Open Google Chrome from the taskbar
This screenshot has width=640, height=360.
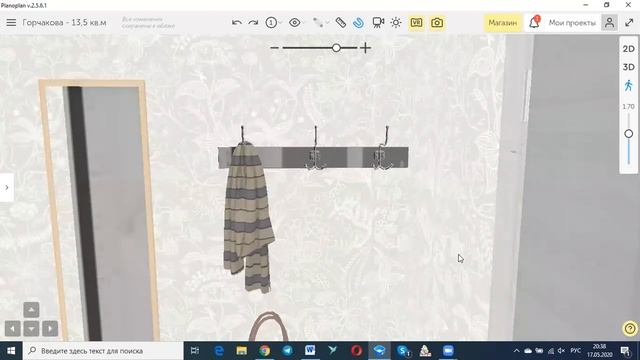[264, 351]
